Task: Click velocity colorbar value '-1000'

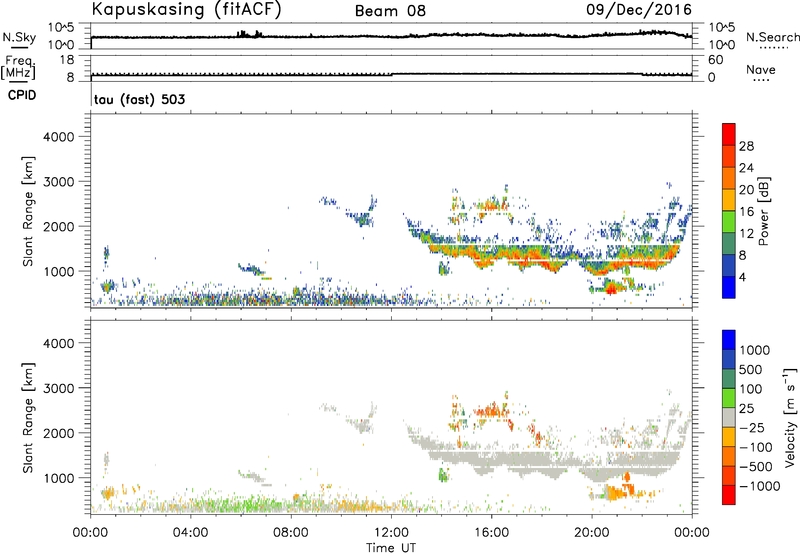Action: pyautogui.click(x=759, y=486)
